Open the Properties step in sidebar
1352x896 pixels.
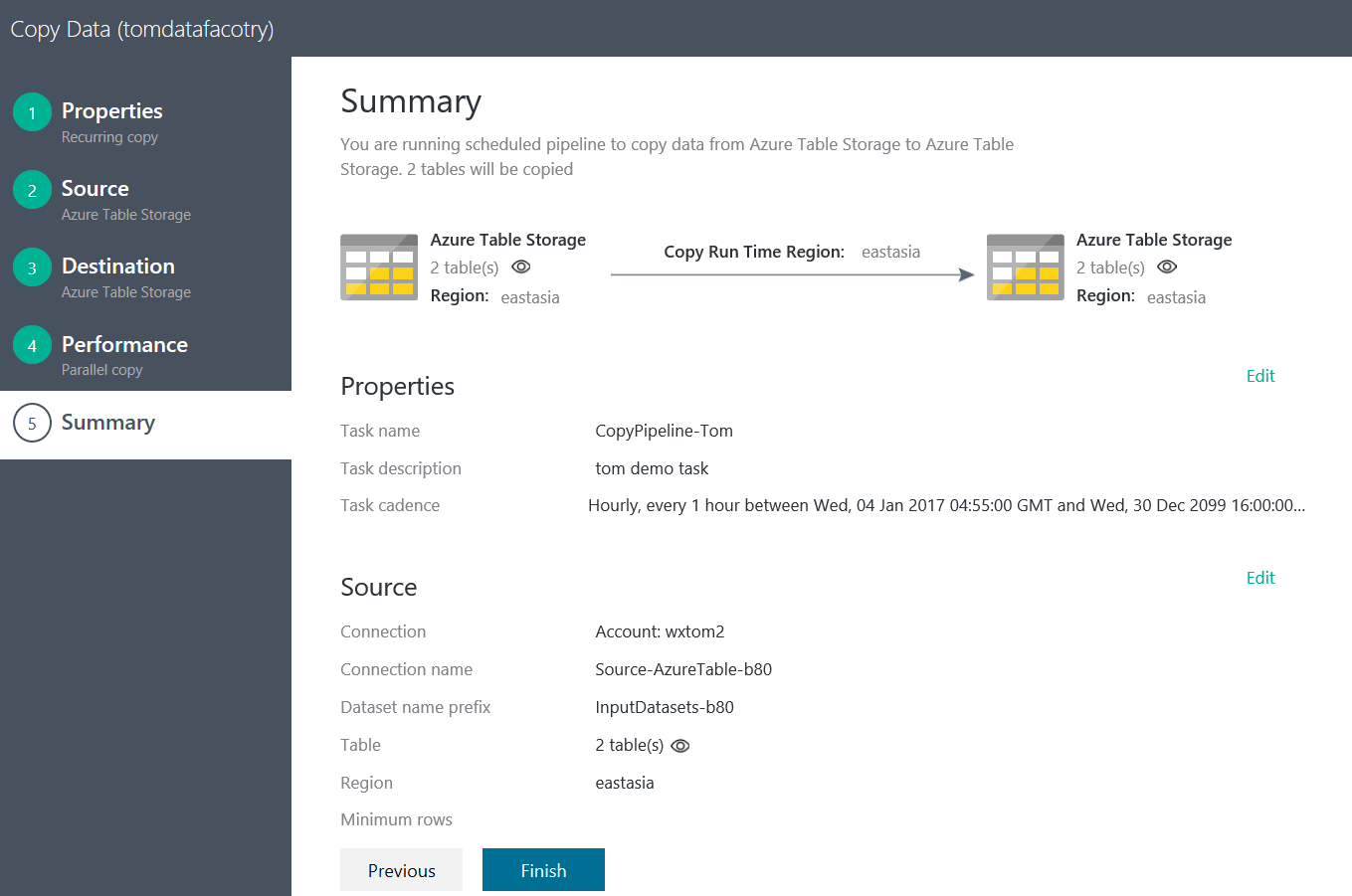[x=145, y=122]
